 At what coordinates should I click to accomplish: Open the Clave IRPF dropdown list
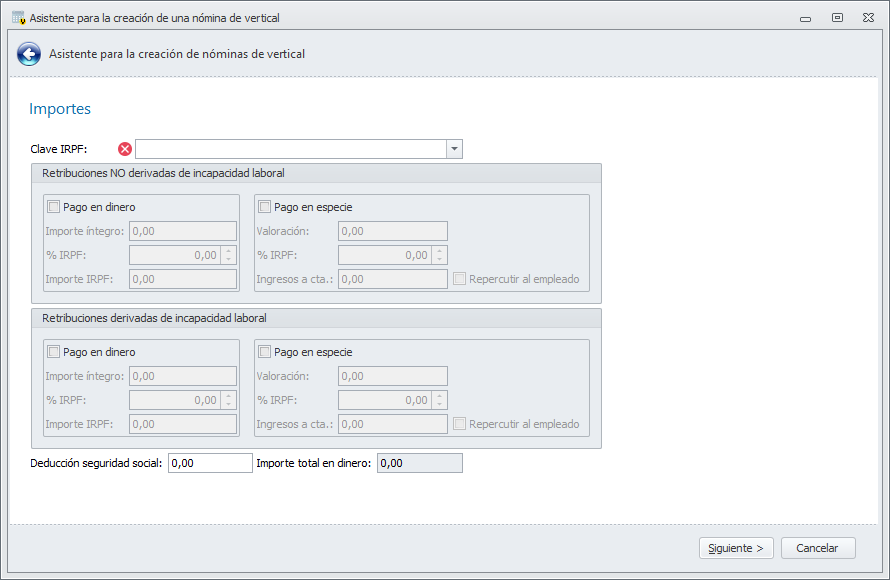[454, 149]
